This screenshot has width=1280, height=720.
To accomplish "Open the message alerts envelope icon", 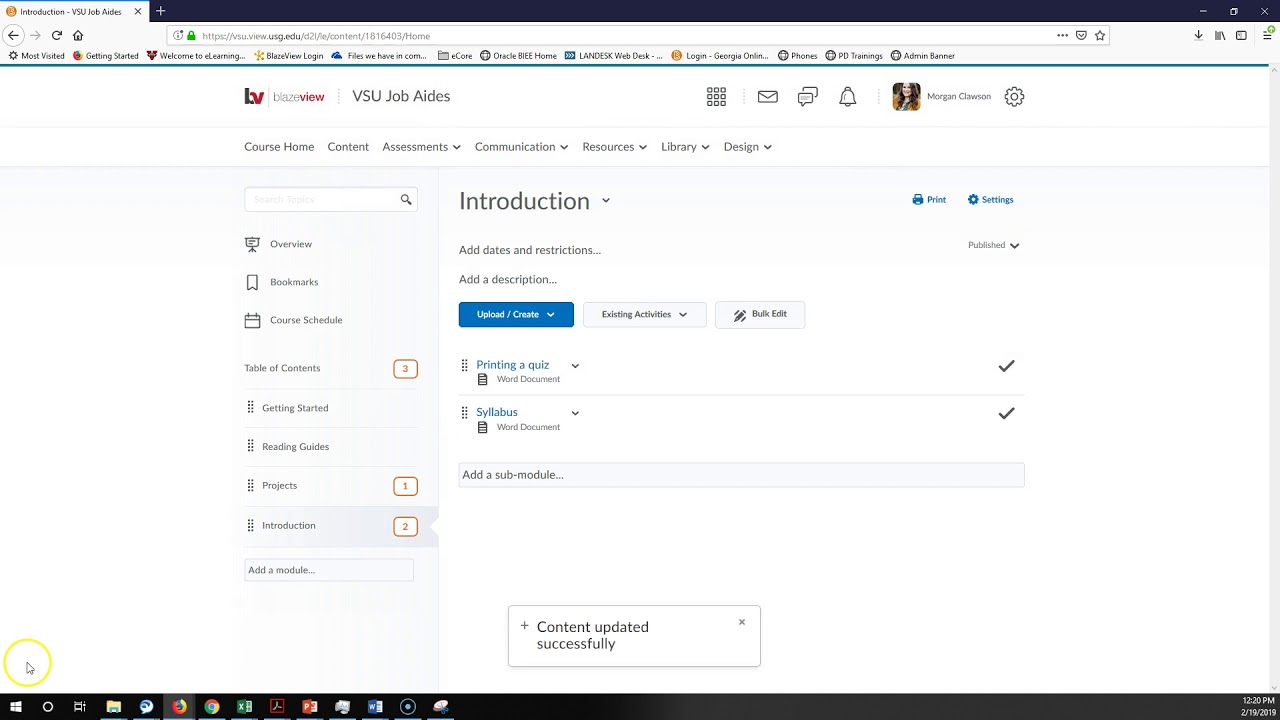I will [x=767, y=97].
